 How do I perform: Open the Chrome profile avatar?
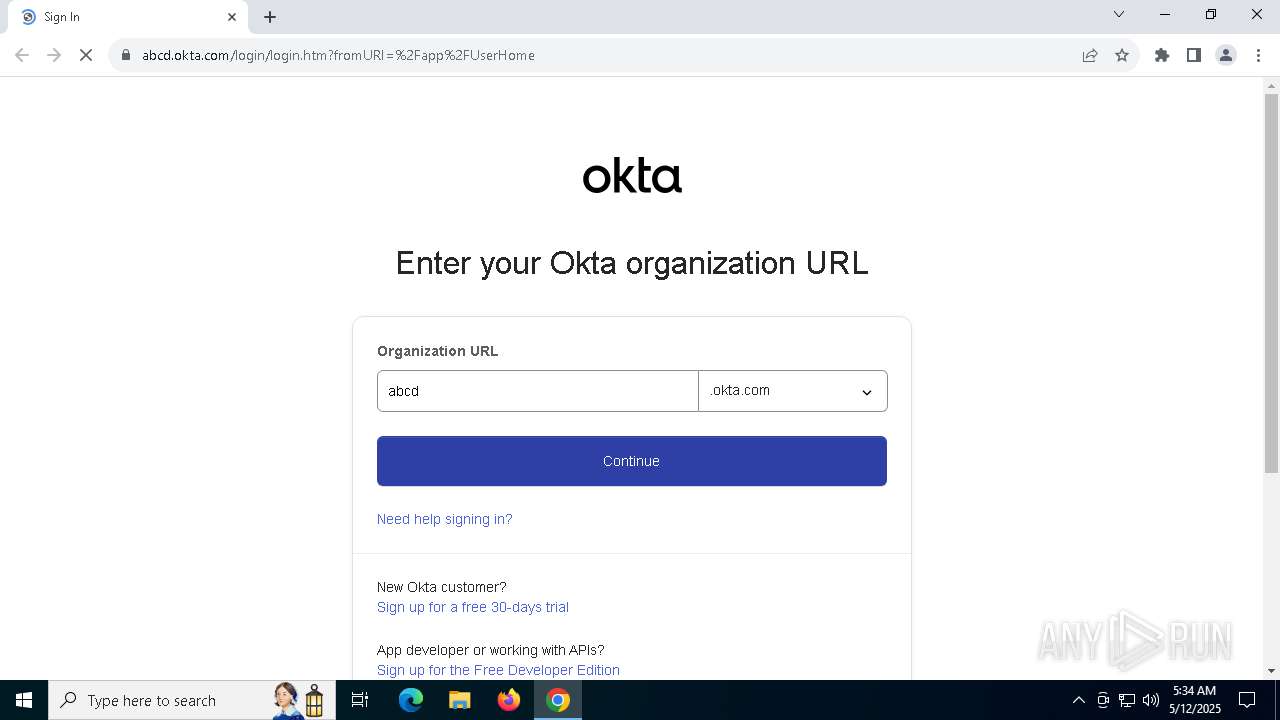pyautogui.click(x=1226, y=55)
